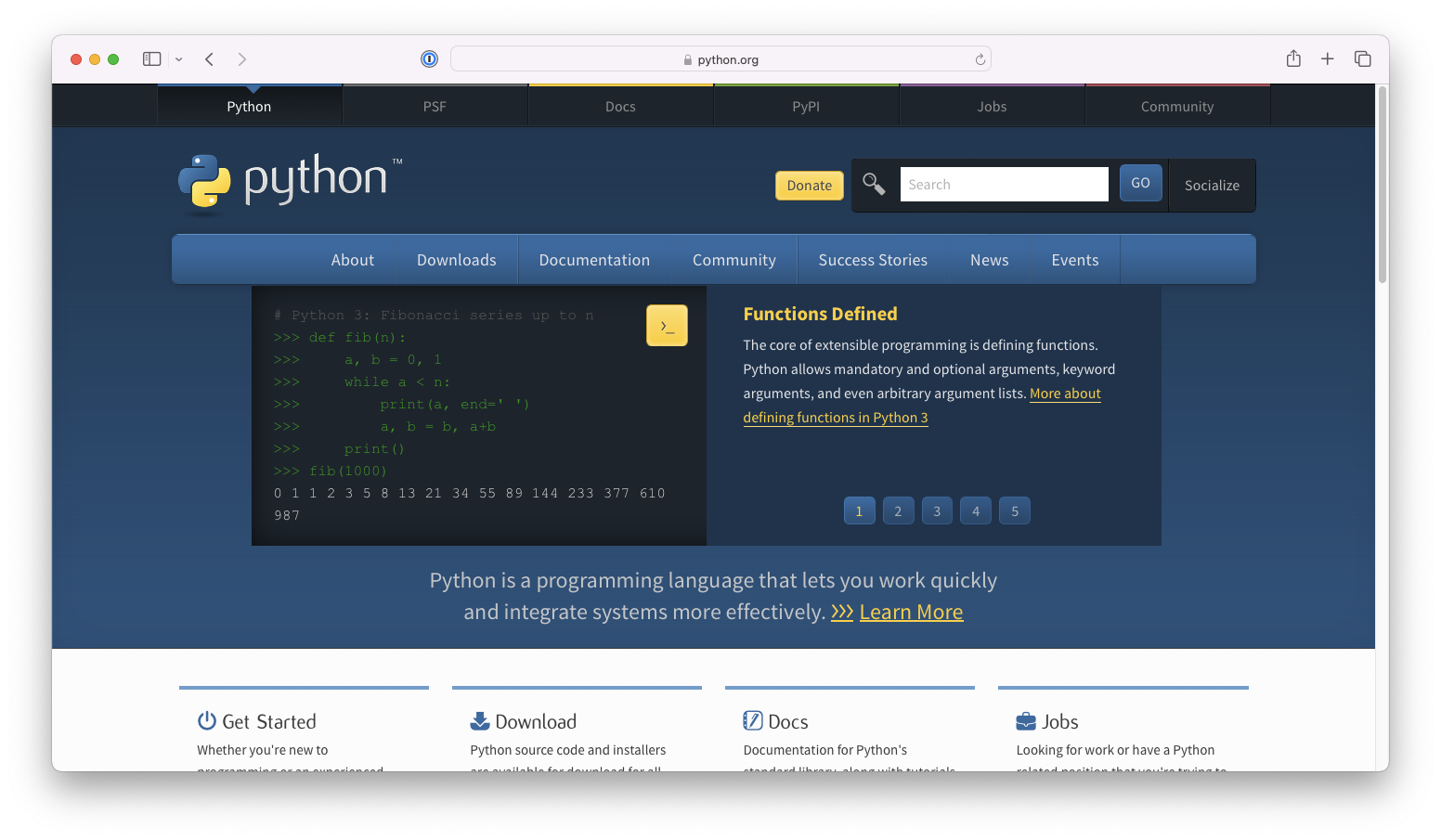Open the 1Password extension icon
The height and width of the screenshot is (840, 1441).
429,59
